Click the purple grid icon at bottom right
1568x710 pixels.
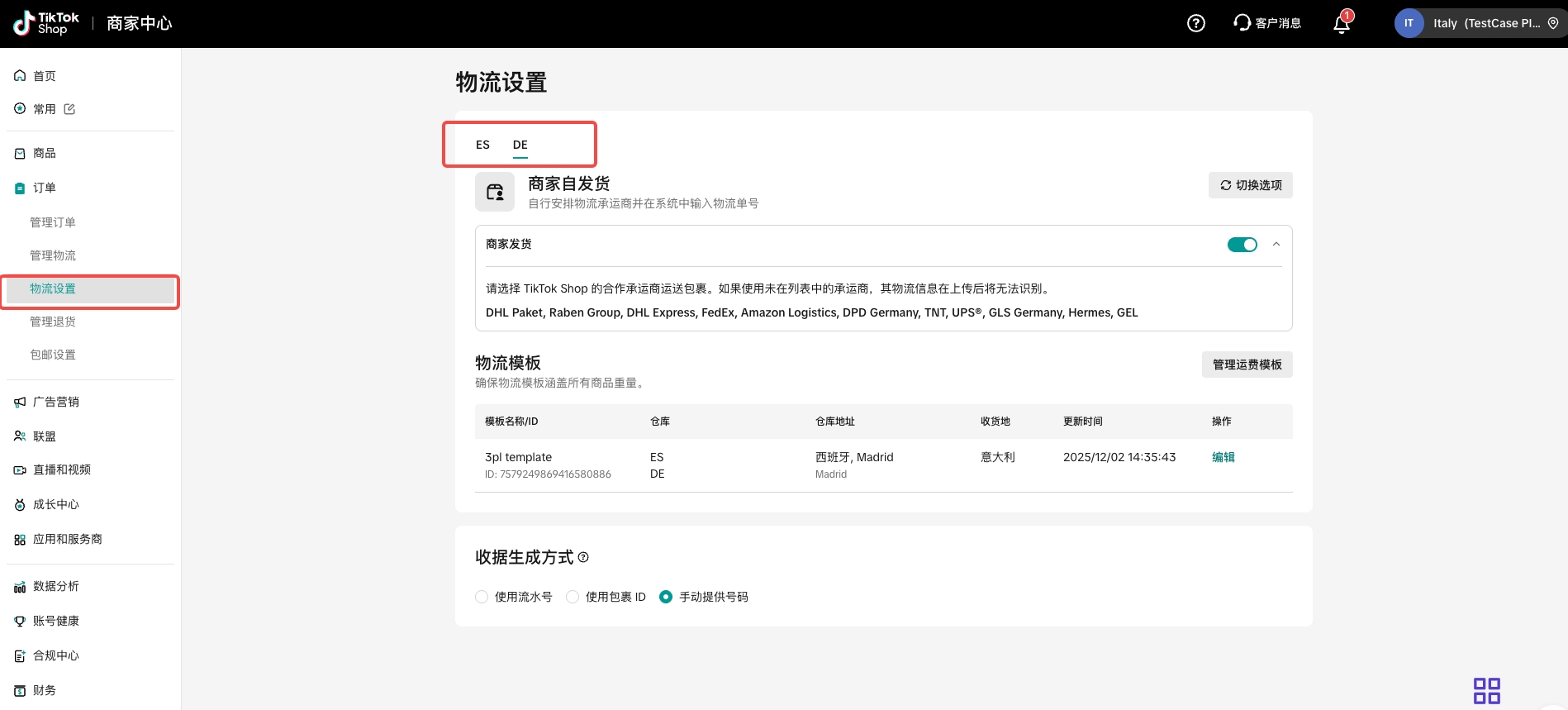coord(1486,690)
